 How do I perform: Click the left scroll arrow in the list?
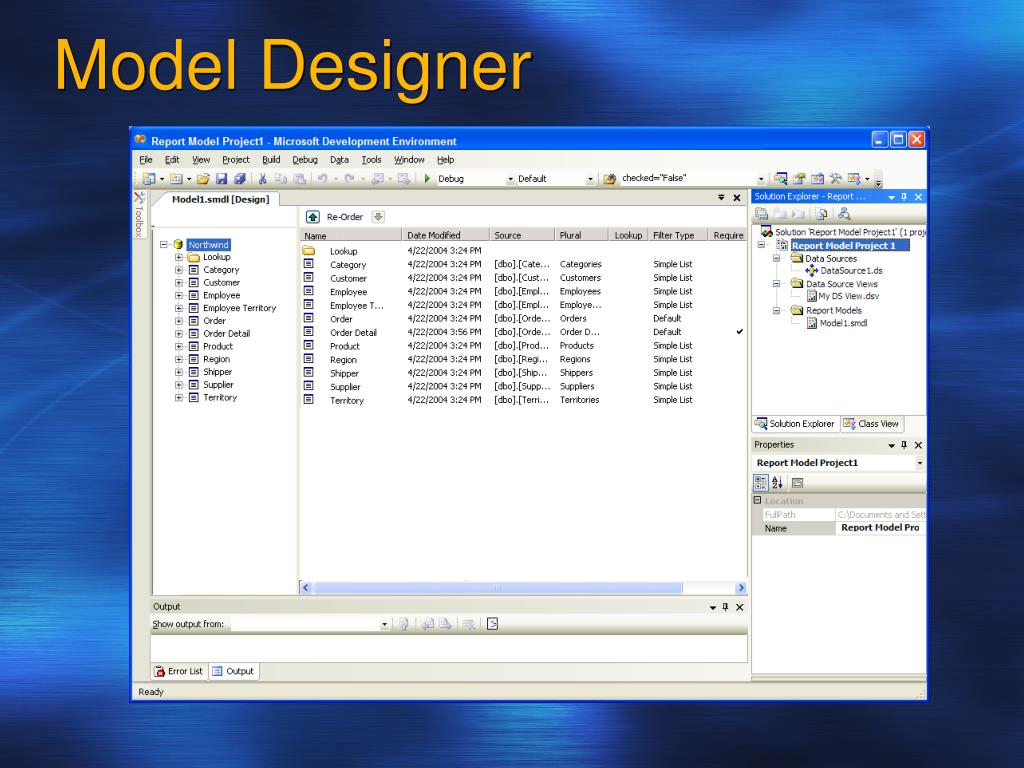[x=306, y=588]
